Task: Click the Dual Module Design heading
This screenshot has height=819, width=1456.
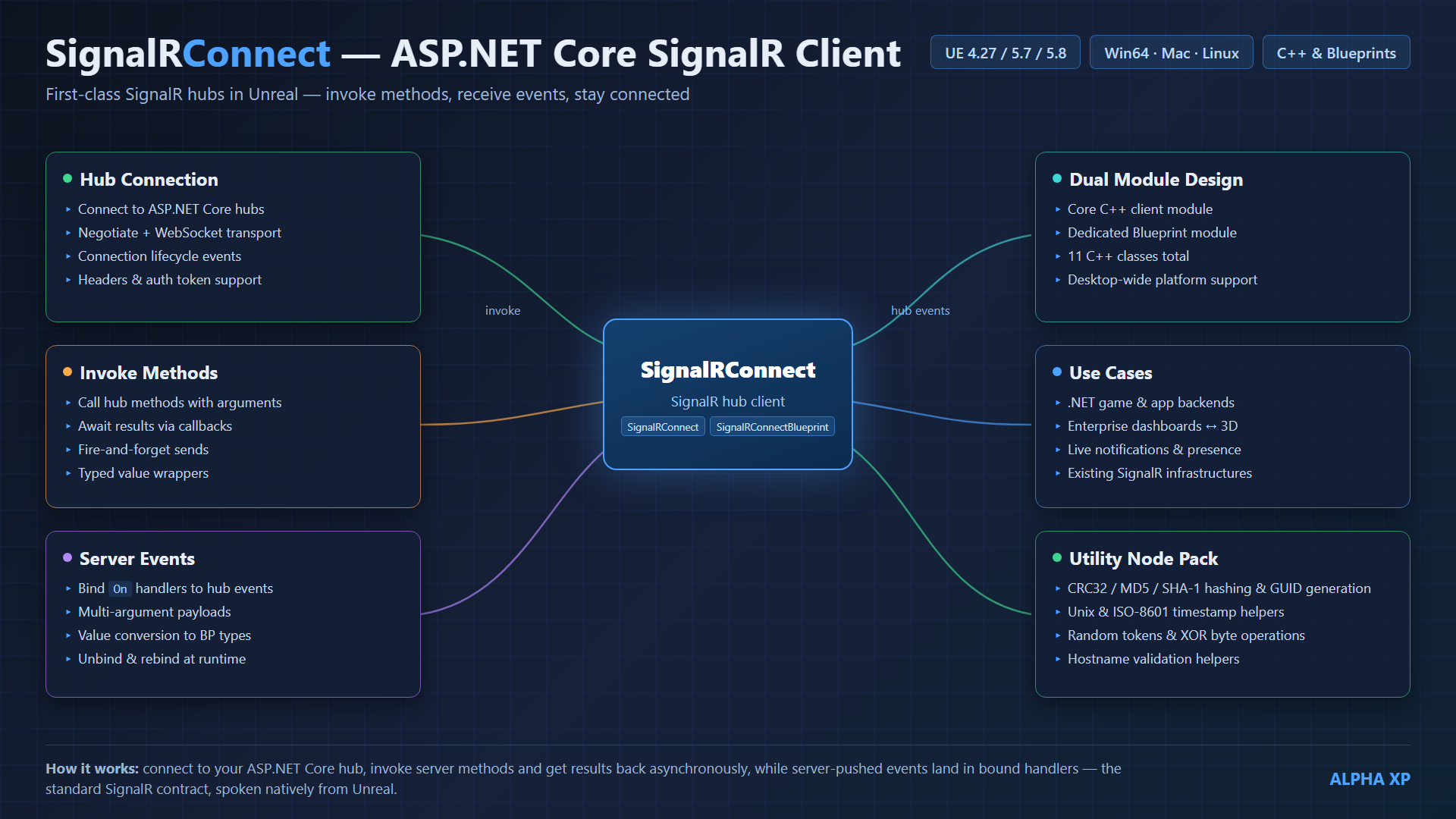Action: click(1156, 180)
